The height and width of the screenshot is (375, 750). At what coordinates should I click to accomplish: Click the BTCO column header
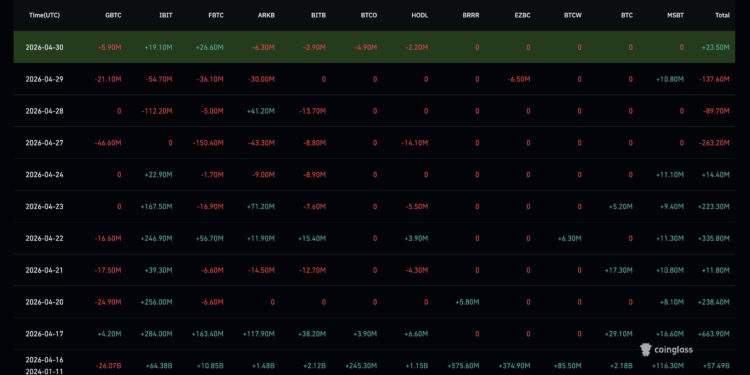[x=369, y=15]
